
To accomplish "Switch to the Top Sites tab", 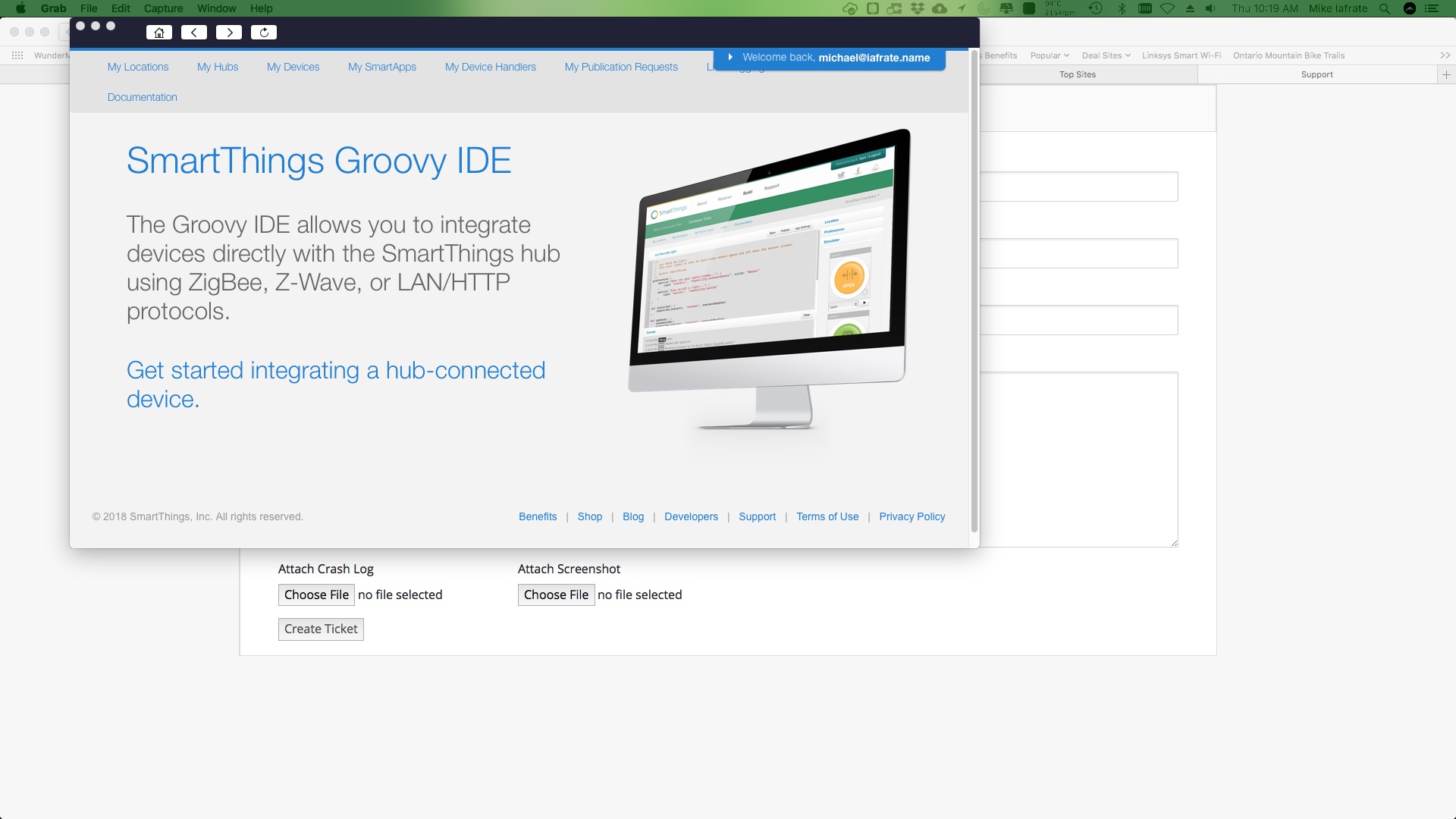I will coord(1078,74).
